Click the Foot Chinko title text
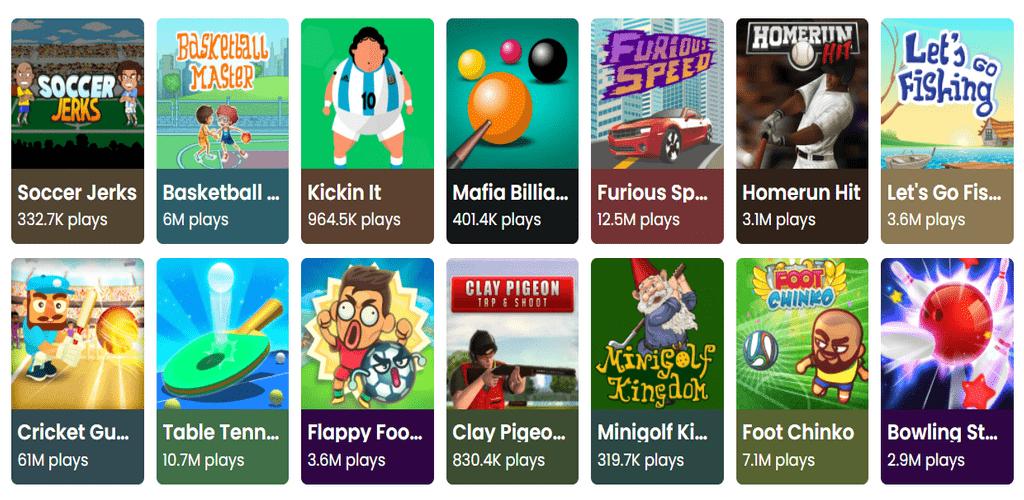This screenshot has height=500, width=1024. click(798, 432)
